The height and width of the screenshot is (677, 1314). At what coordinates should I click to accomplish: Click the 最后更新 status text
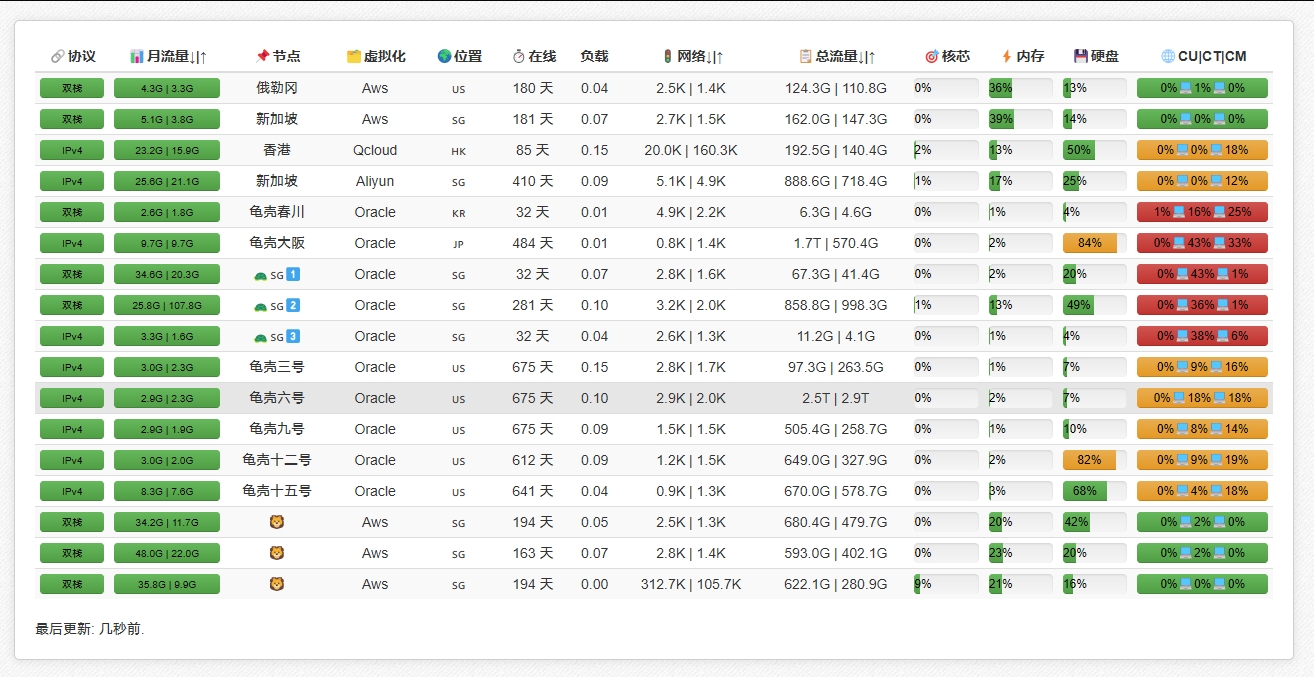pyautogui.click(x=90, y=629)
